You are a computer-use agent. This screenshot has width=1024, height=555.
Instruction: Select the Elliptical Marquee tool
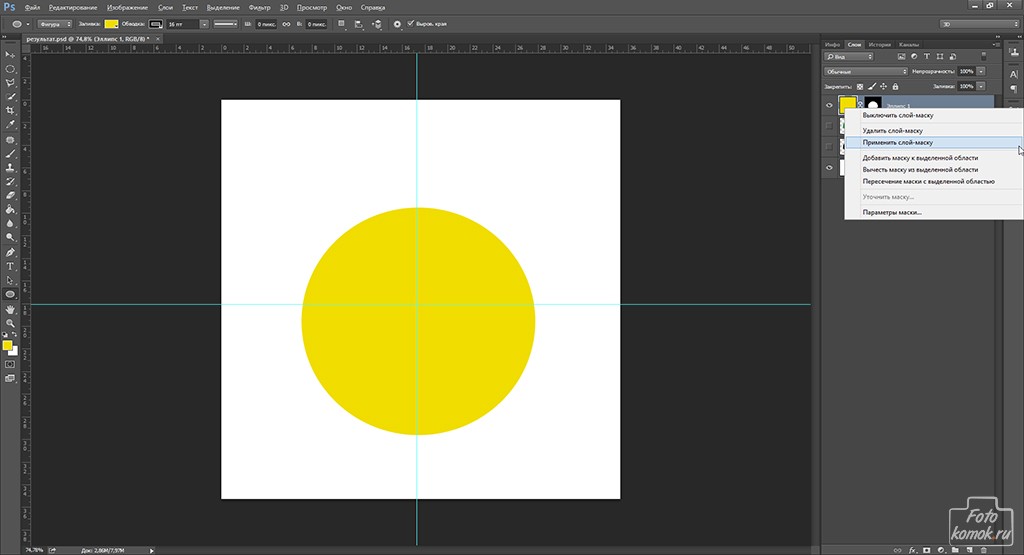10,69
